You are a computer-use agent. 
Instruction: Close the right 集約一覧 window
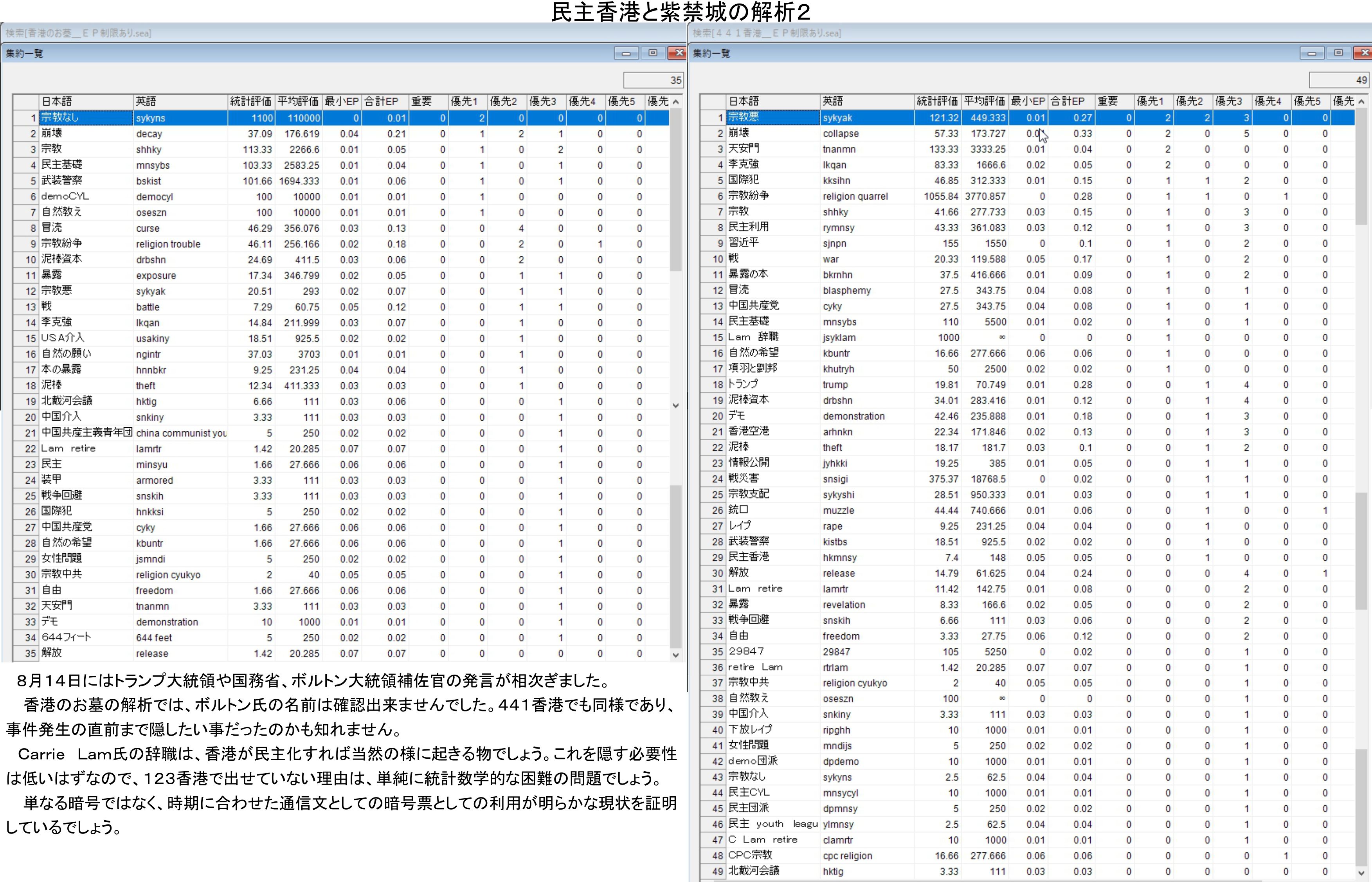(1364, 53)
